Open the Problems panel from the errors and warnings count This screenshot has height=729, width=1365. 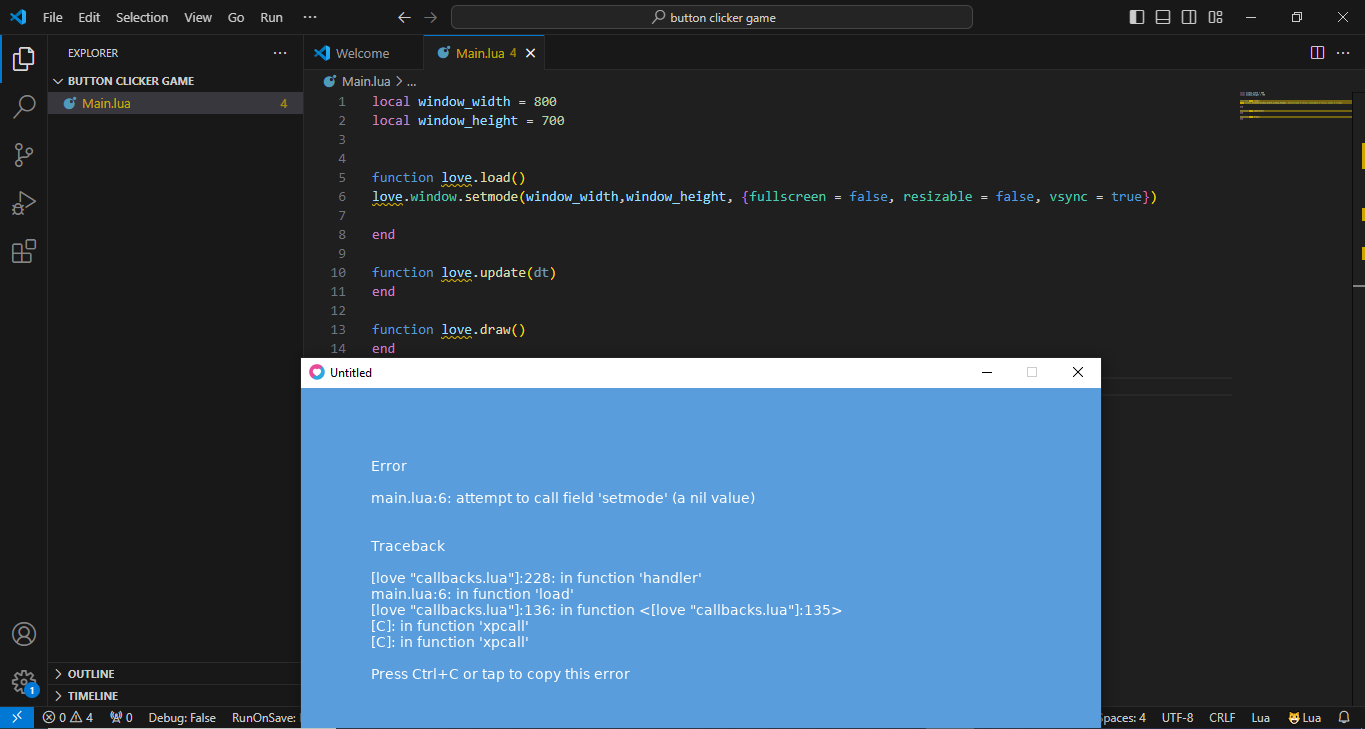coord(68,718)
